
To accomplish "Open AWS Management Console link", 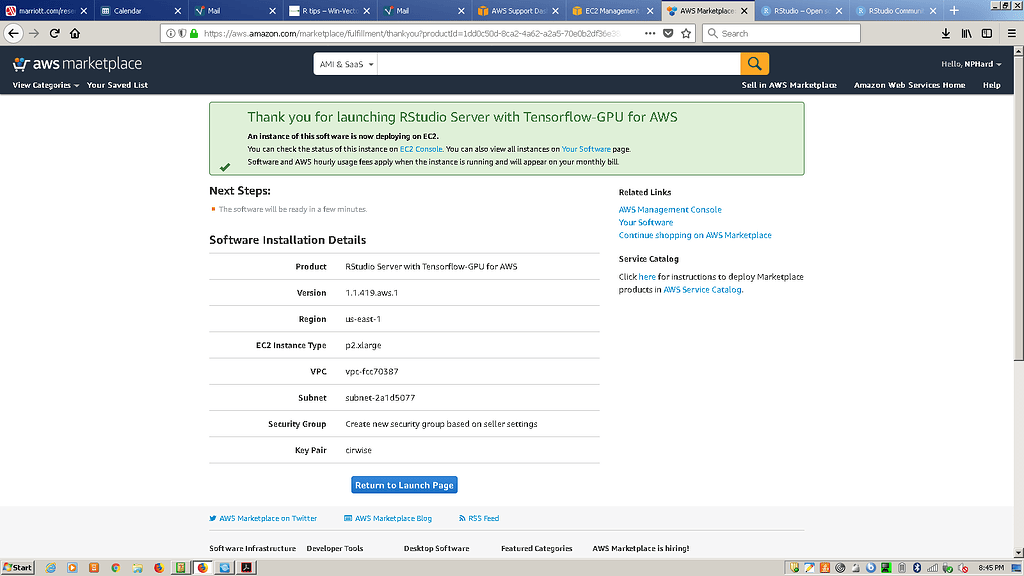I will tap(670, 210).
